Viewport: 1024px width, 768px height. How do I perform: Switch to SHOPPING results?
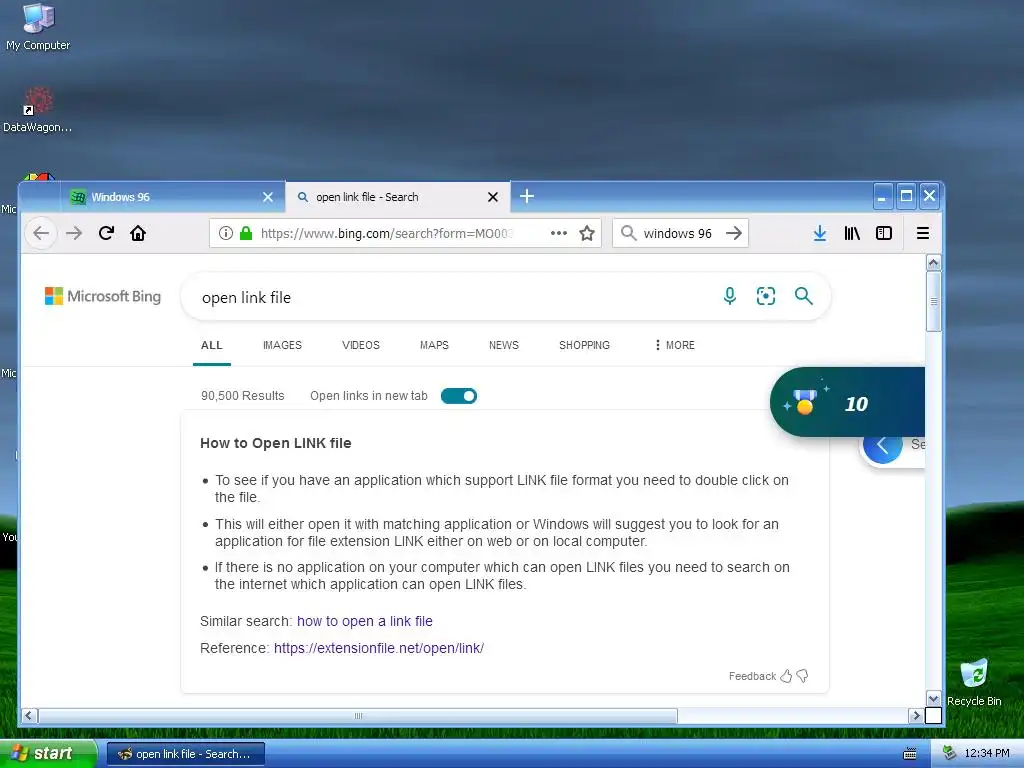584,345
